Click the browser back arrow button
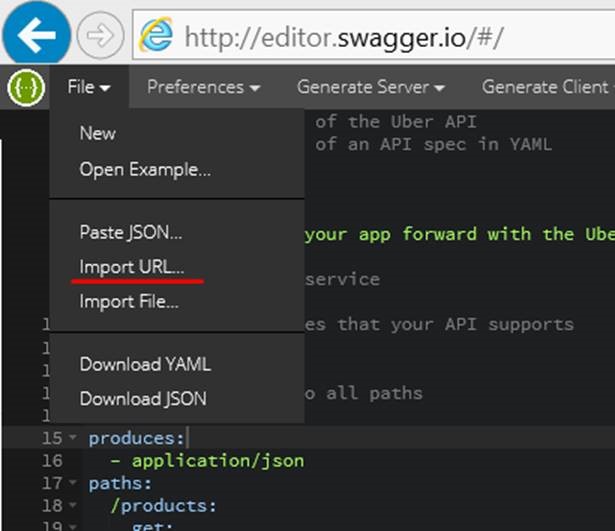 coord(36,35)
